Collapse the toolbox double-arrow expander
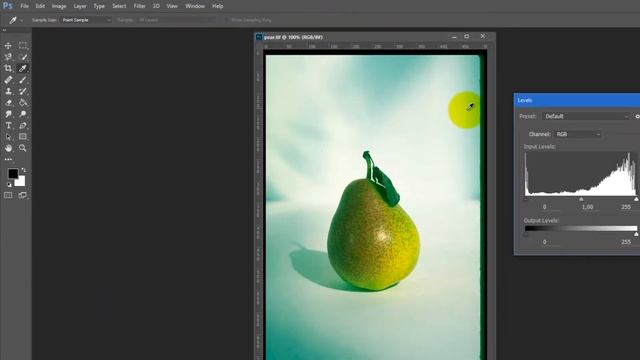 [4, 30]
